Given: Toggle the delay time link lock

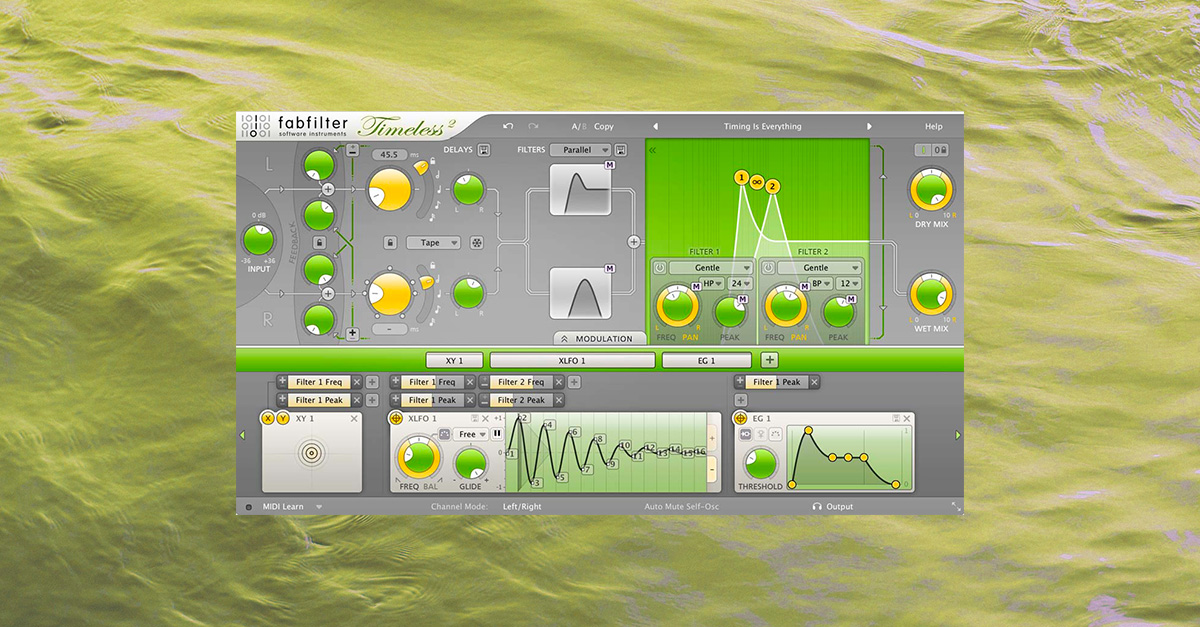Looking at the screenshot, I should (390, 243).
